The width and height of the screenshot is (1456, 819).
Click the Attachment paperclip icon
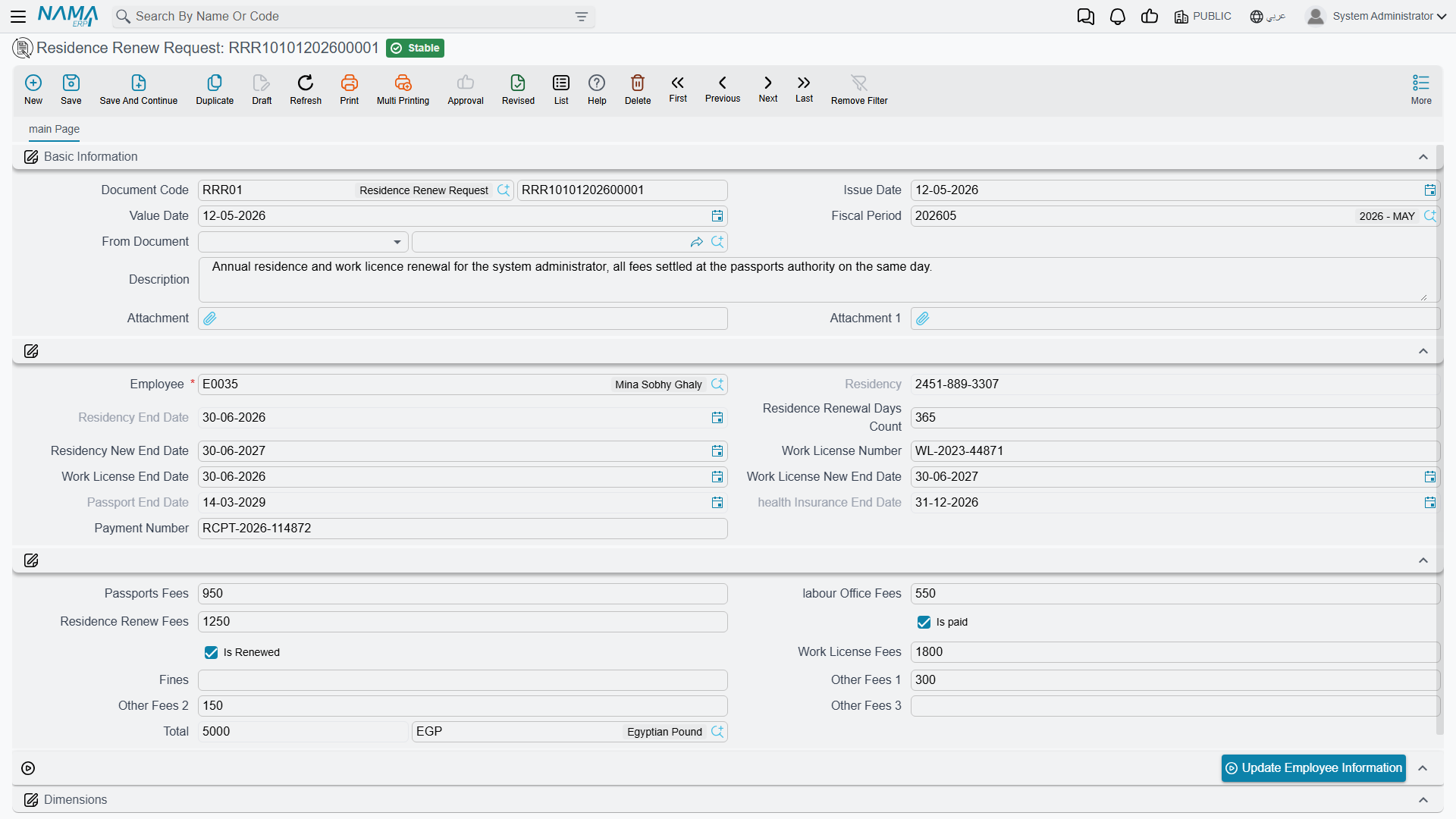(210, 318)
